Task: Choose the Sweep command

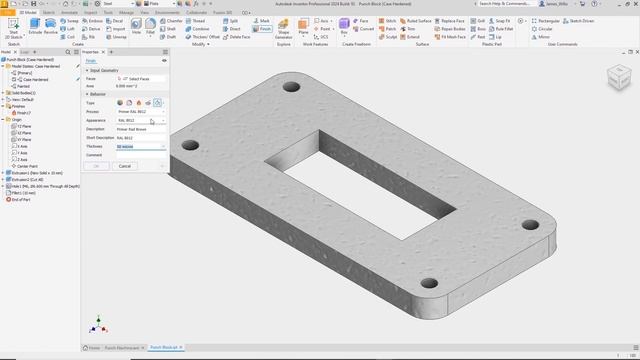Action: pos(69,21)
